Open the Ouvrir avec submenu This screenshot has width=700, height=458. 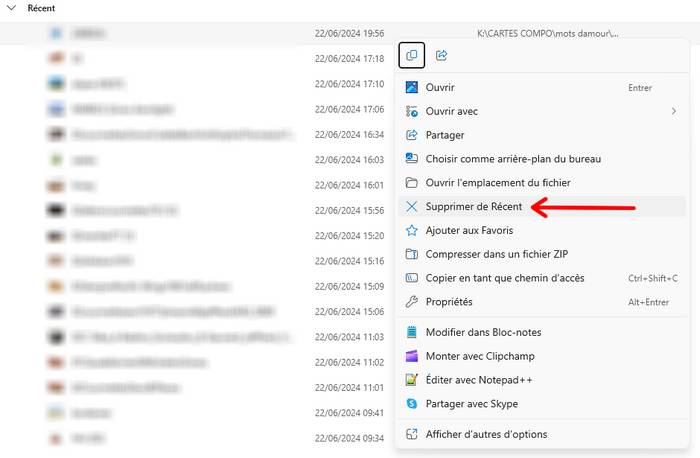[542, 111]
